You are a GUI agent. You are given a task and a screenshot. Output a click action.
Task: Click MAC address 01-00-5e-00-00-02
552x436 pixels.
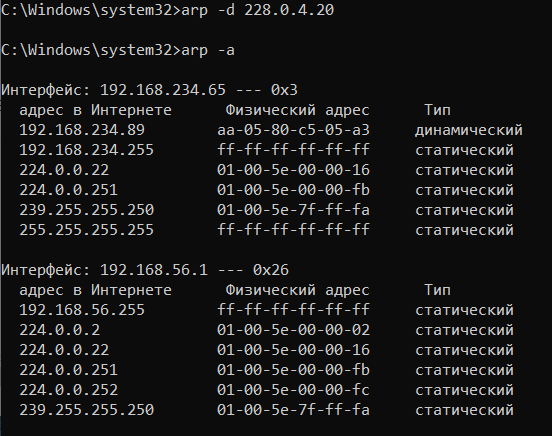(x=294, y=330)
